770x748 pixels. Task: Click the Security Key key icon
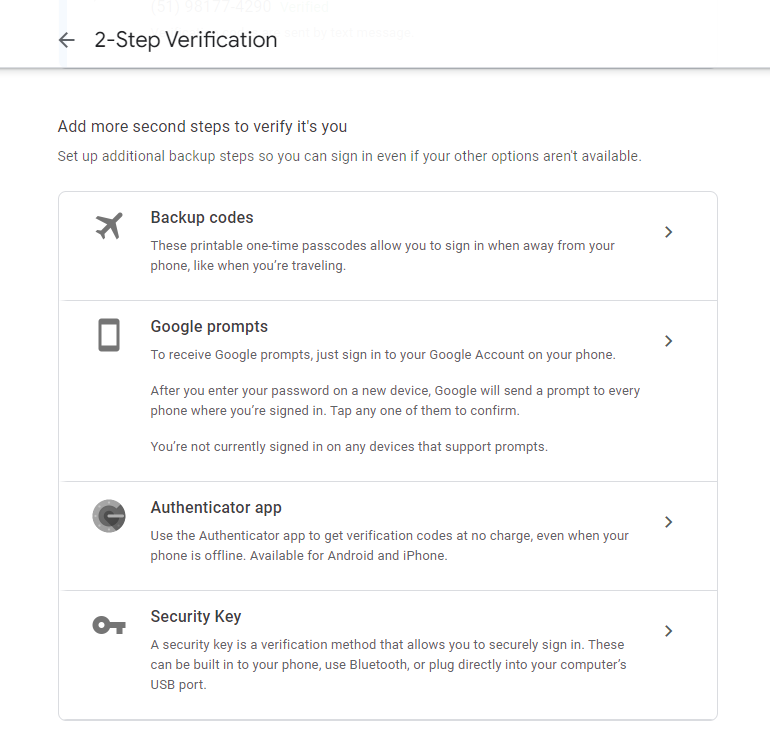click(x=109, y=625)
